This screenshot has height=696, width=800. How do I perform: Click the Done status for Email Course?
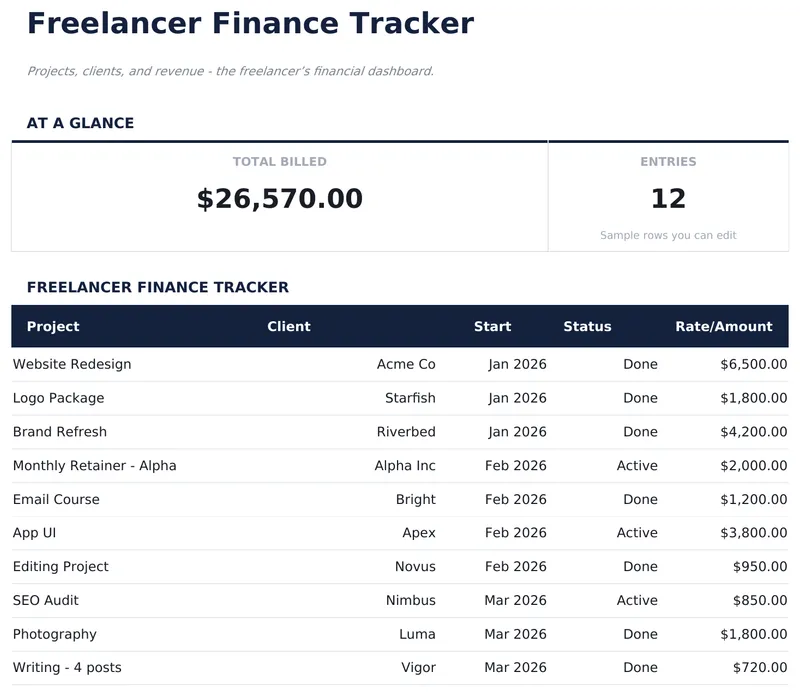point(639,499)
